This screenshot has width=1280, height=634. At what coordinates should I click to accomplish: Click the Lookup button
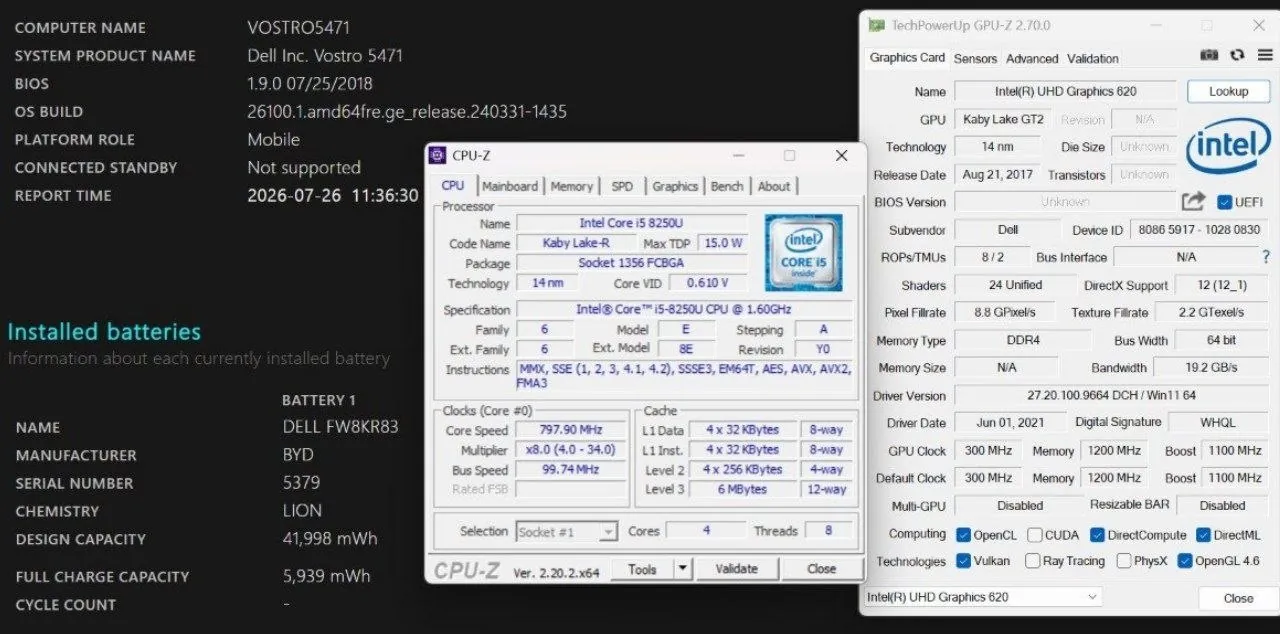click(1228, 91)
